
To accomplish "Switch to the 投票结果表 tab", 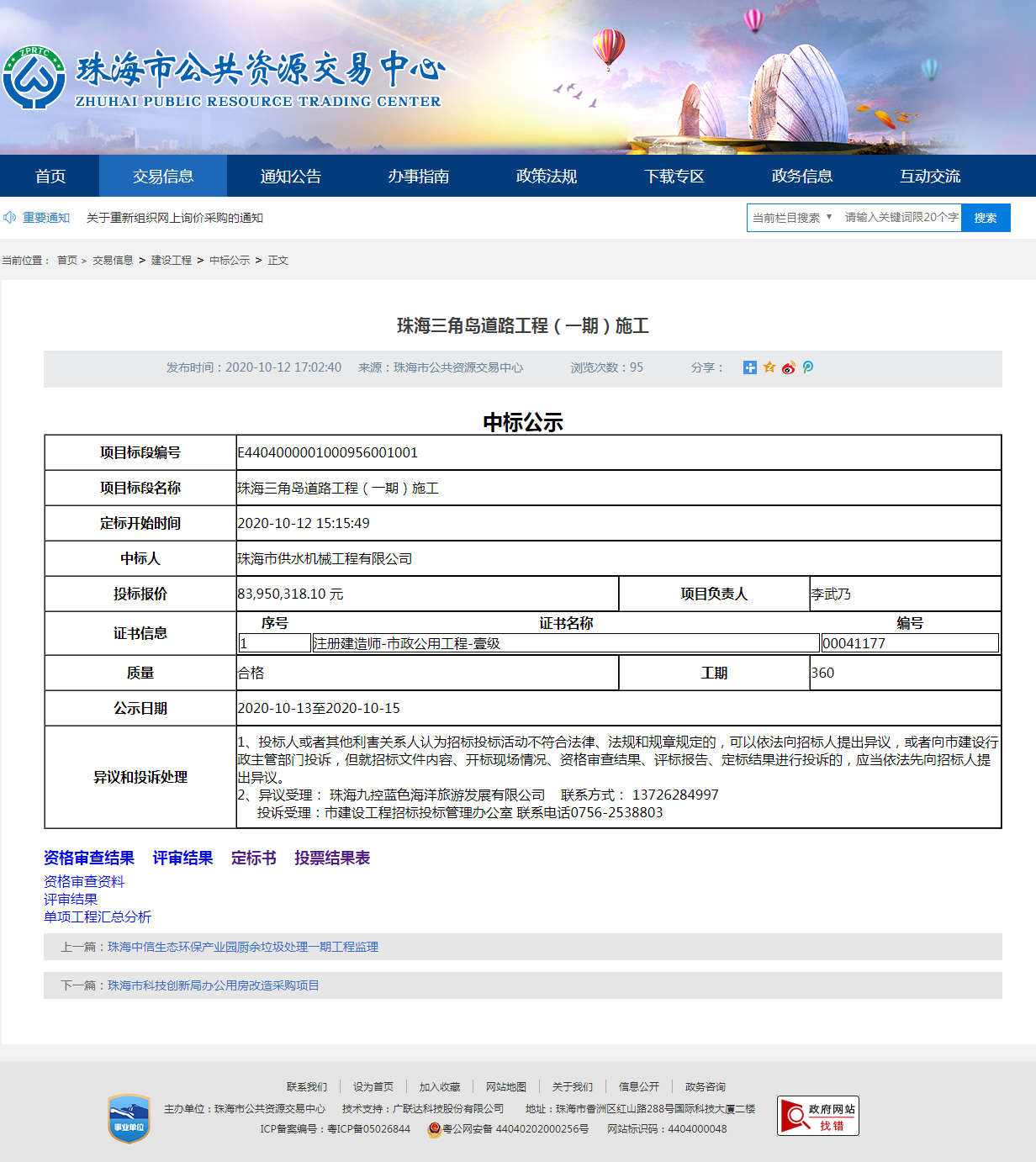I will [332, 858].
